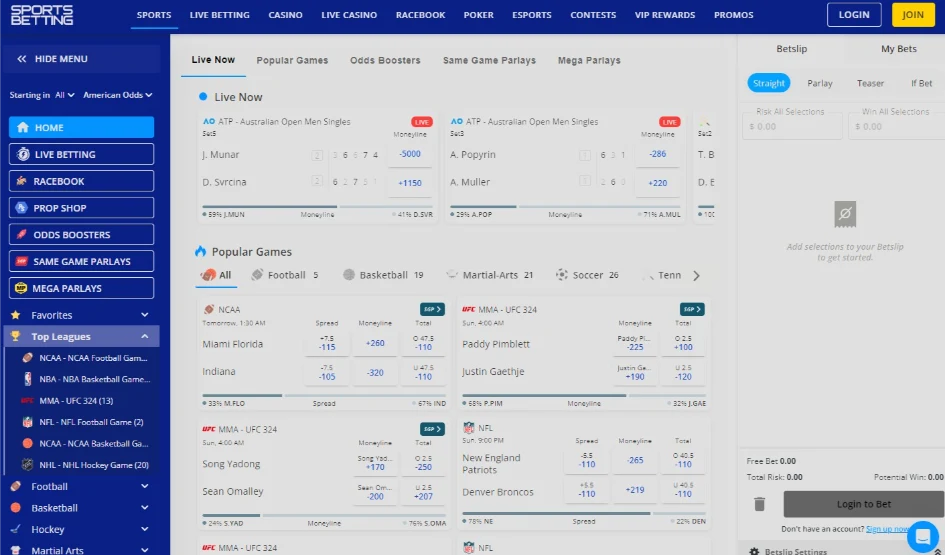
Task: Click the Favorites star icon
Action: [x=16, y=315]
